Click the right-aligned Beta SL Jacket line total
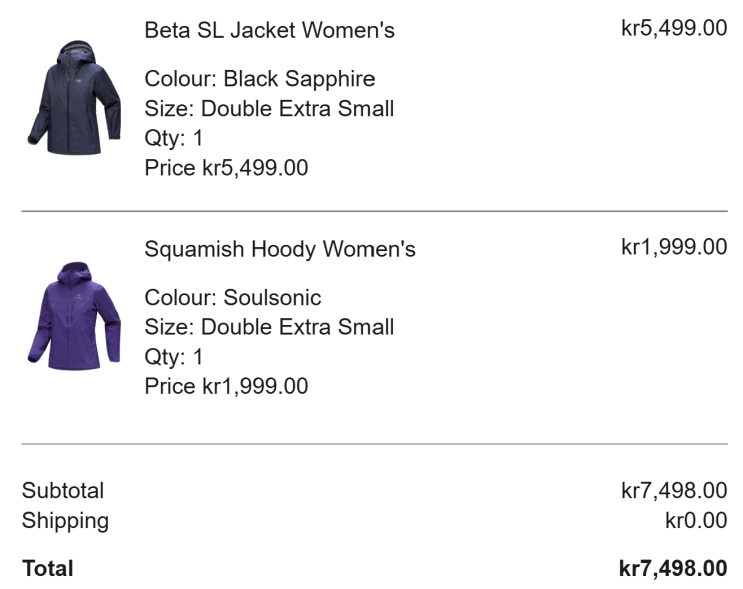Screen dimensions: 743x589 coord(674,28)
